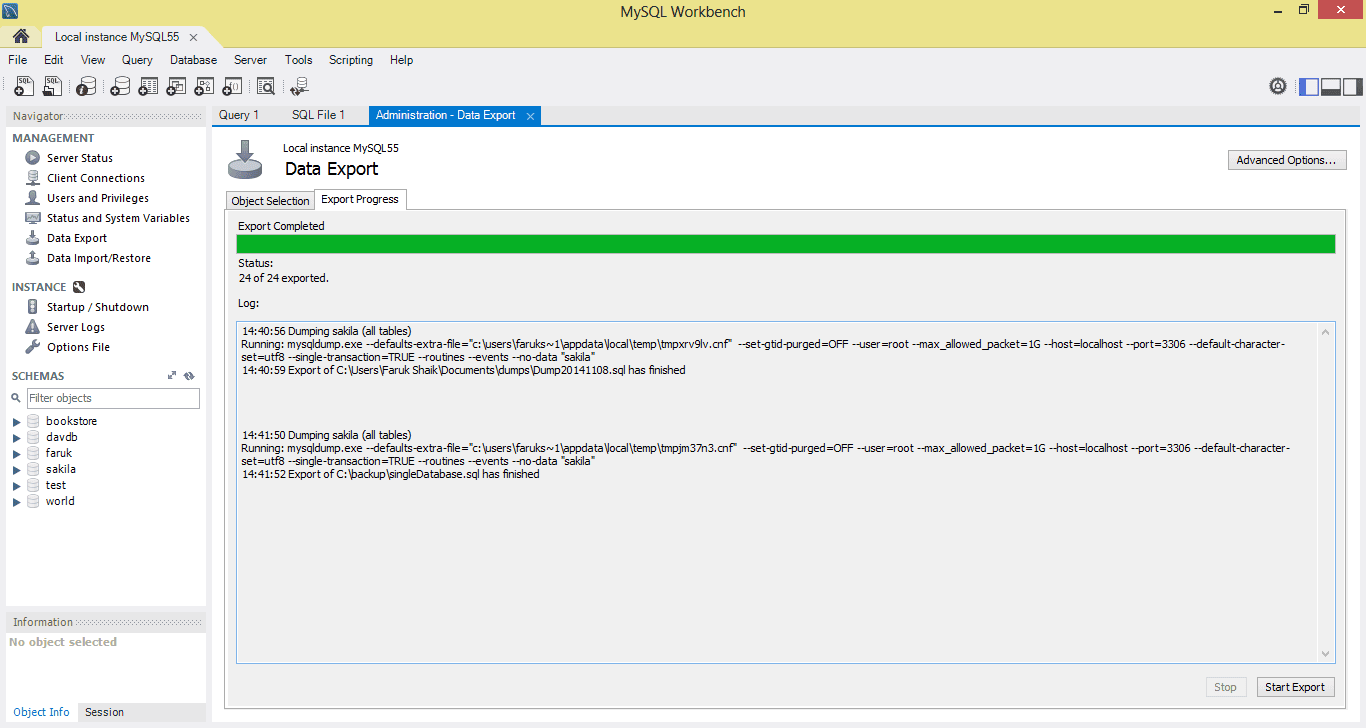Open the Server menu

[250, 60]
